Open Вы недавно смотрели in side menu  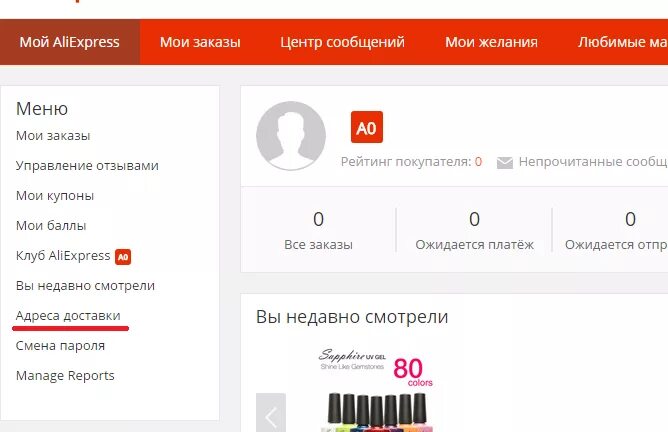pyautogui.click(x=85, y=286)
